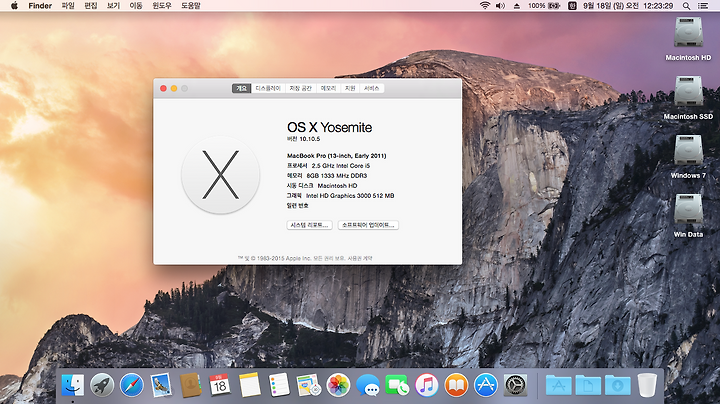Switch to the 지원 tab
Screen dimensions: 720x404
[x=350, y=88]
